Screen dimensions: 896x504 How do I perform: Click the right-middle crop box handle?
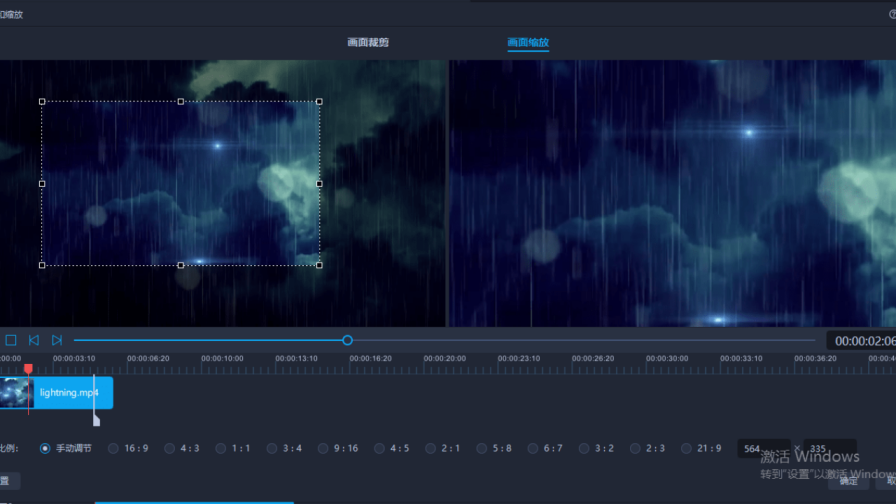click(x=319, y=184)
